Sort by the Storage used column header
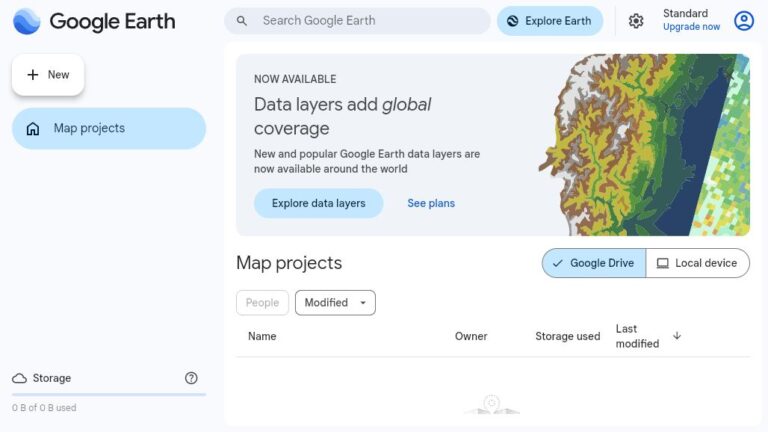Screen dimensions: 768x432 click(x=567, y=336)
